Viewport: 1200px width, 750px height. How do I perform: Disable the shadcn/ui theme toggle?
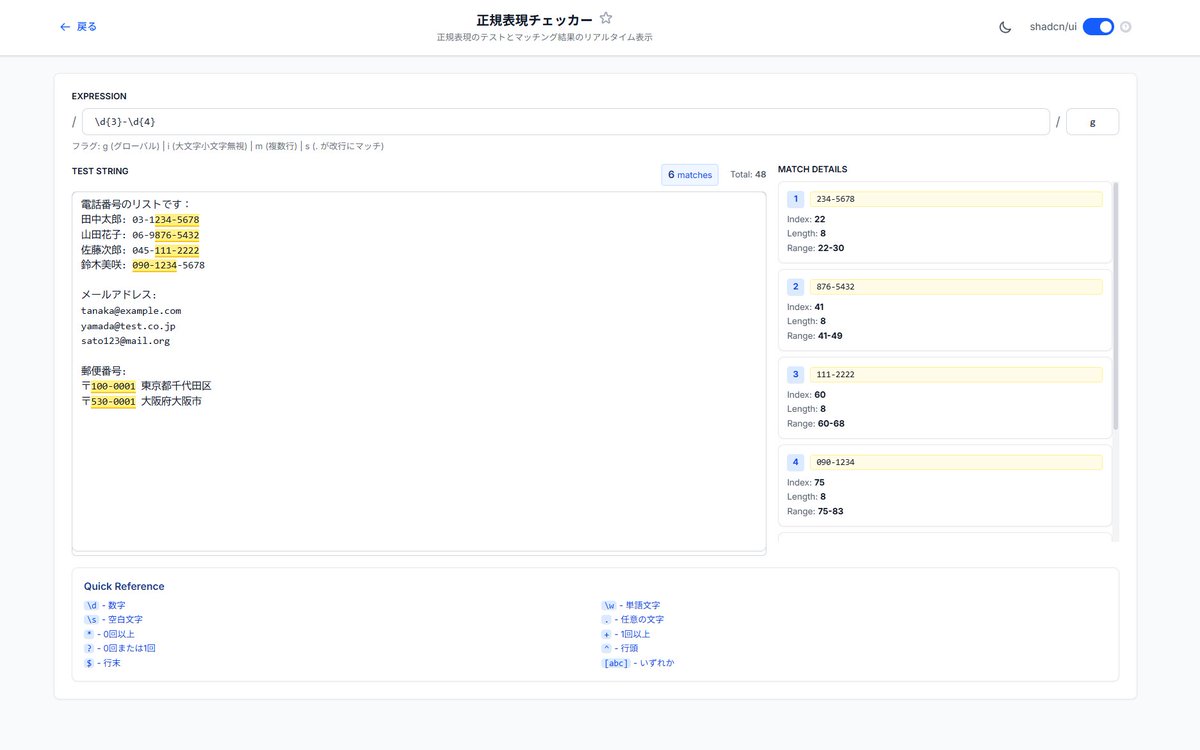coord(1100,27)
